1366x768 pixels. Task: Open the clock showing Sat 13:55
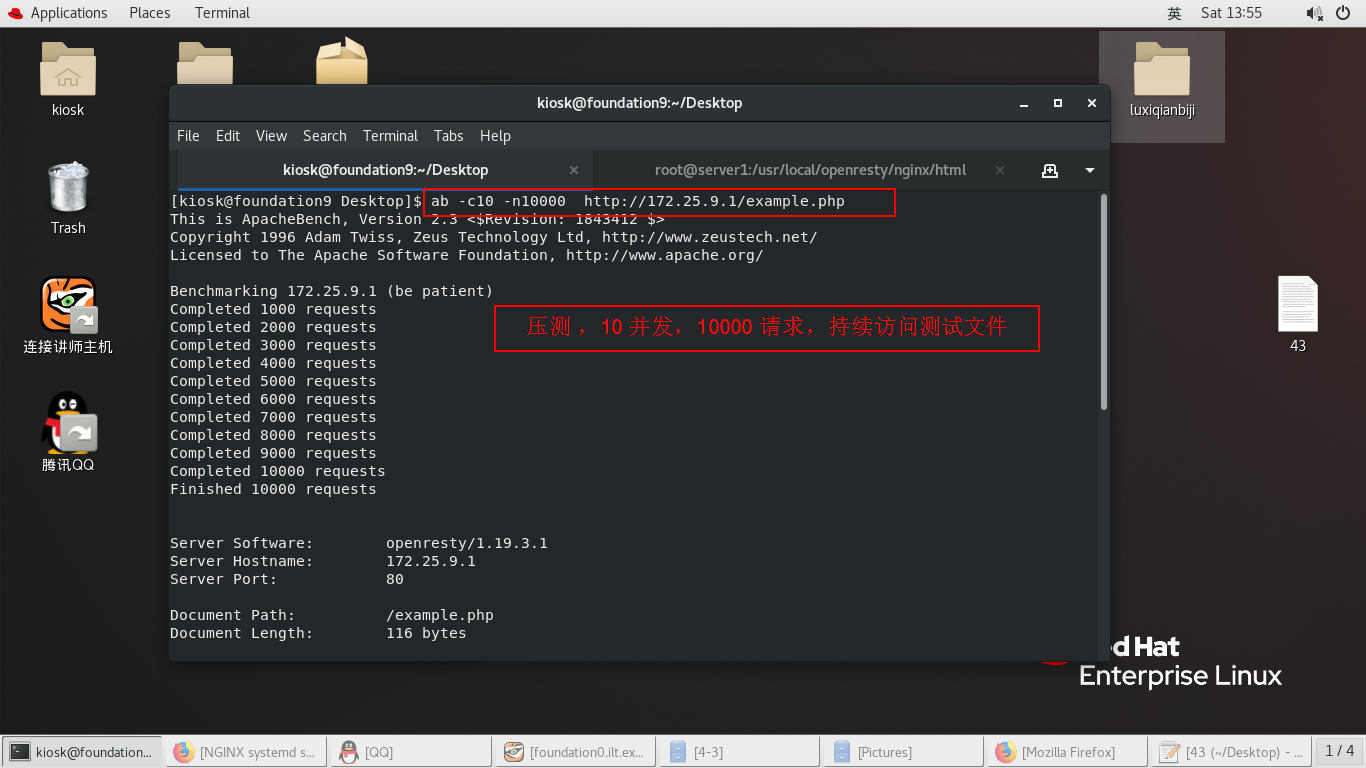[1231, 13]
